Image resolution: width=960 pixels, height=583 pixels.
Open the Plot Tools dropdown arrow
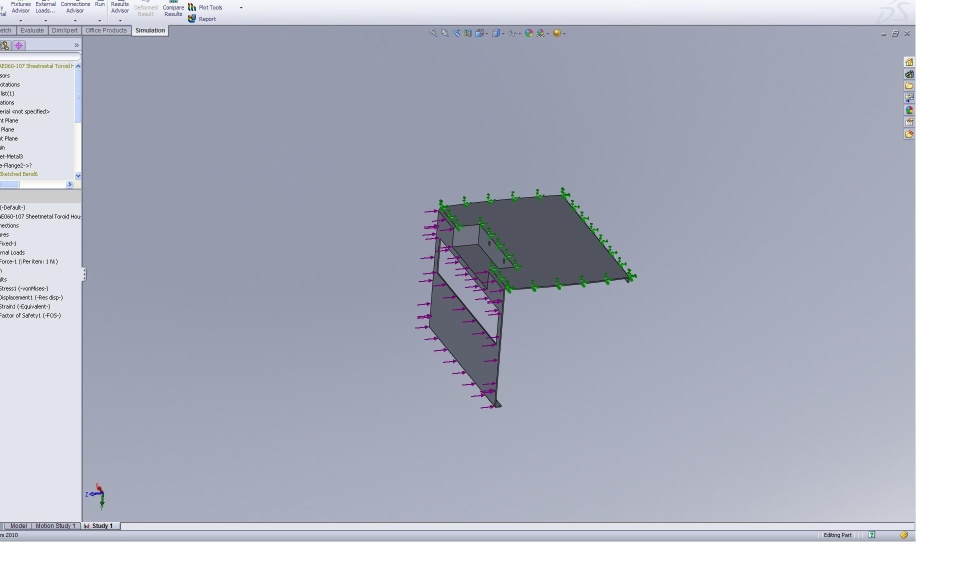tap(241, 7)
